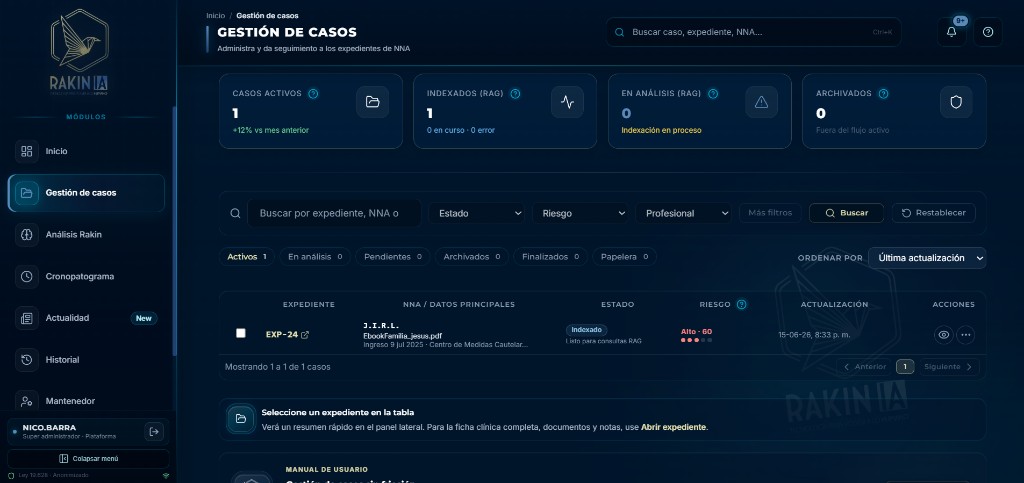Screen dimensions: 1024x483
Task: Click the Actualidad newspaper icon
Action: (x=27, y=319)
